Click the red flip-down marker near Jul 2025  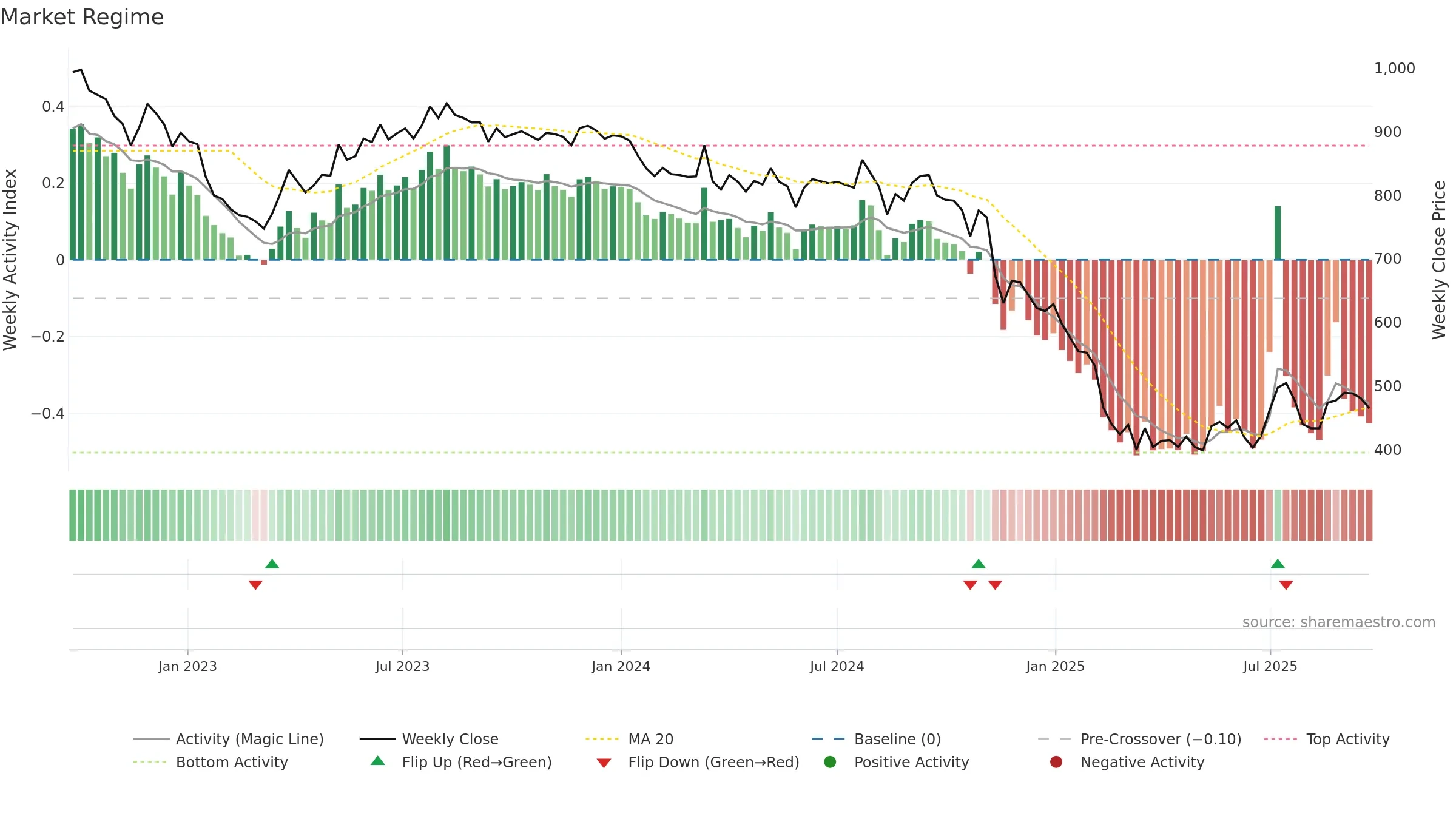[1286, 585]
